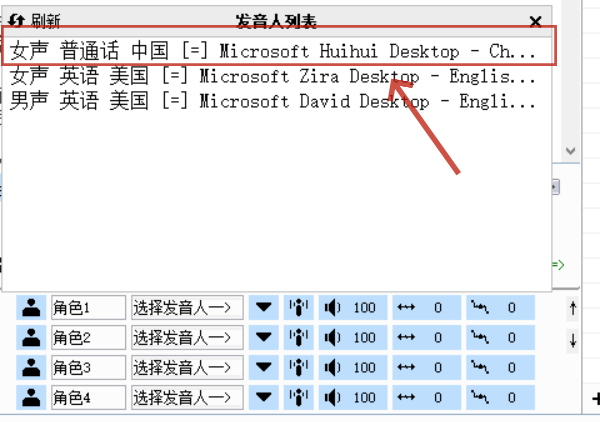
Task: Click 选择发音人 field for 角色1
Action: coord(187,307)
